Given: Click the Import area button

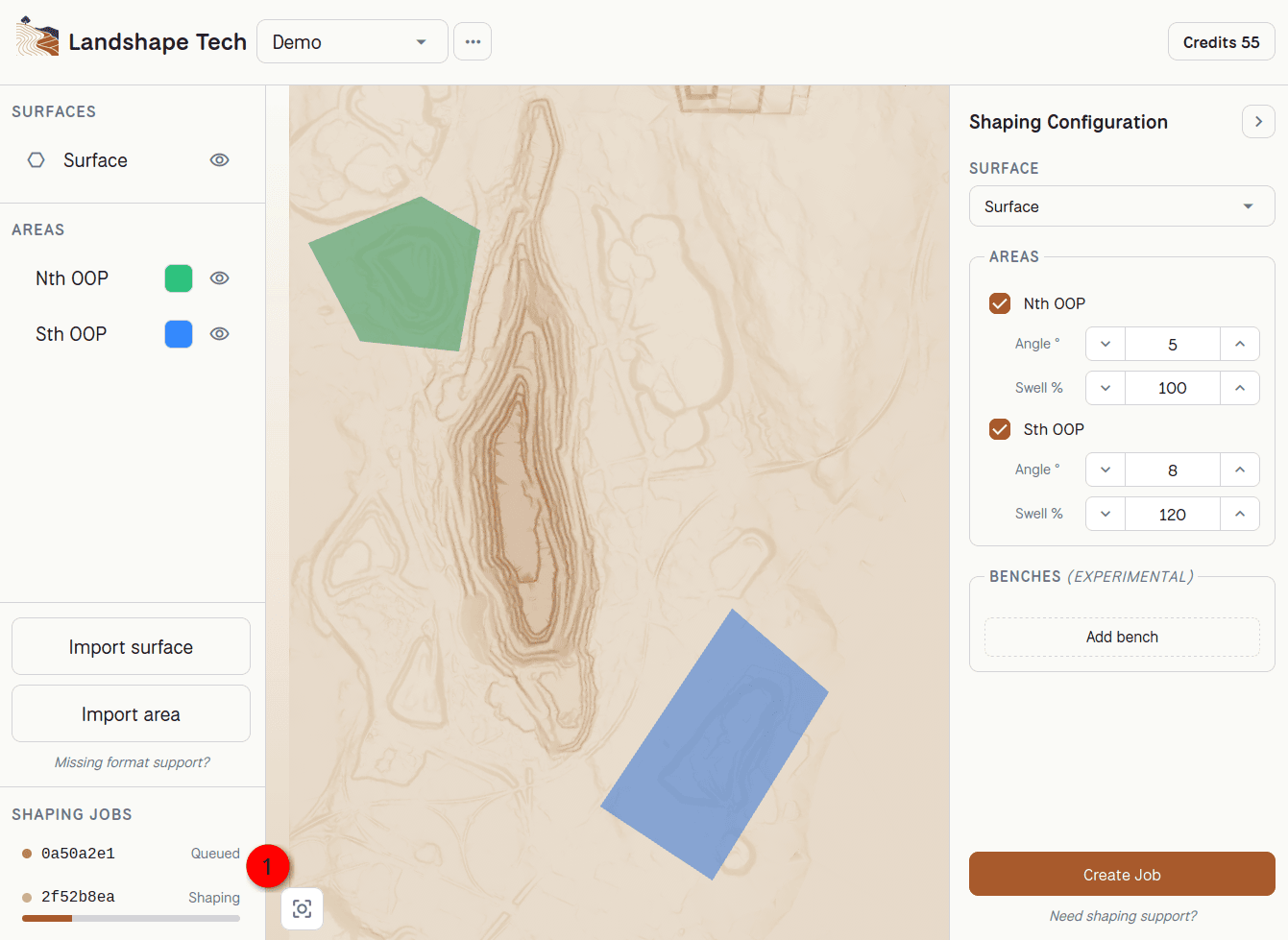Looking at the screenshot, I should click(131, 714).
